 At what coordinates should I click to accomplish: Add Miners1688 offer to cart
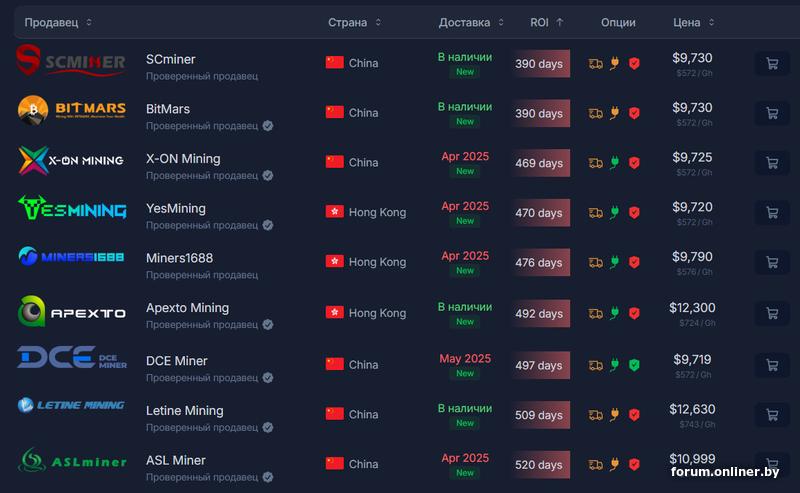[772, 262]
